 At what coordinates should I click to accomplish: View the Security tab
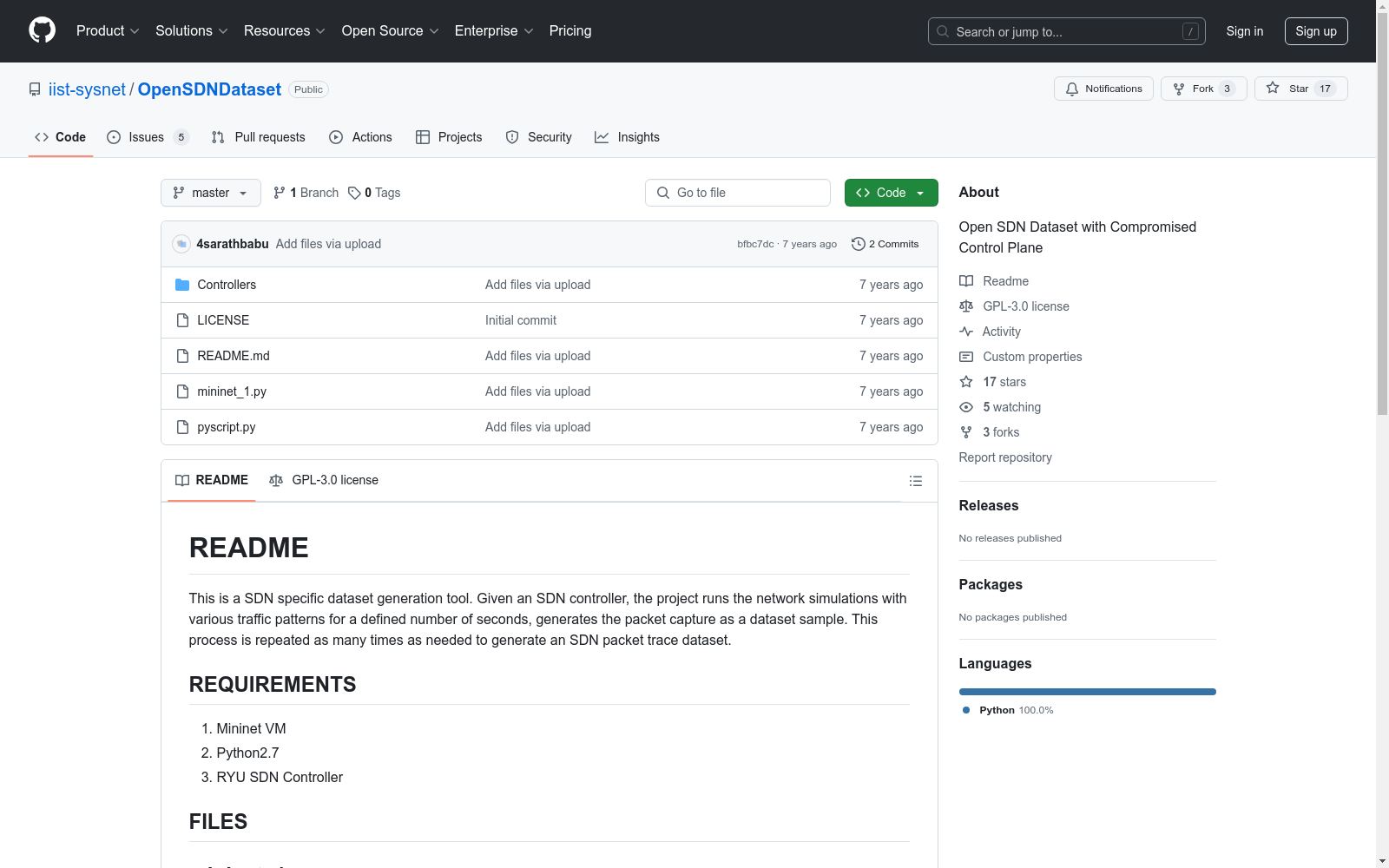pyautogui.click(x=538, y=137)
